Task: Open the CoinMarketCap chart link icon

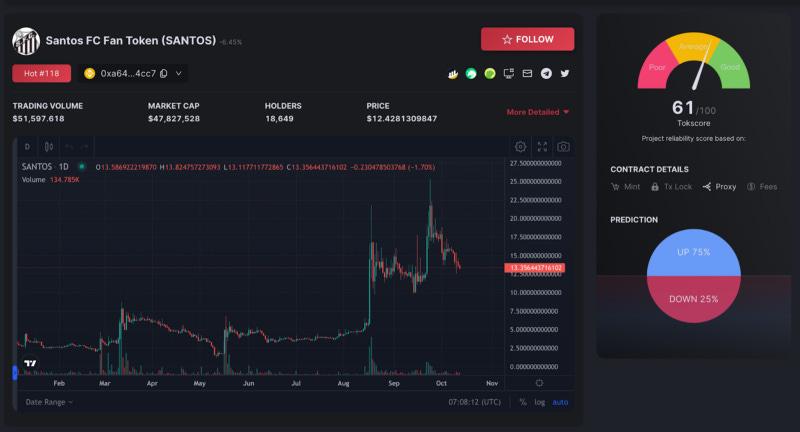Action: 453,74
